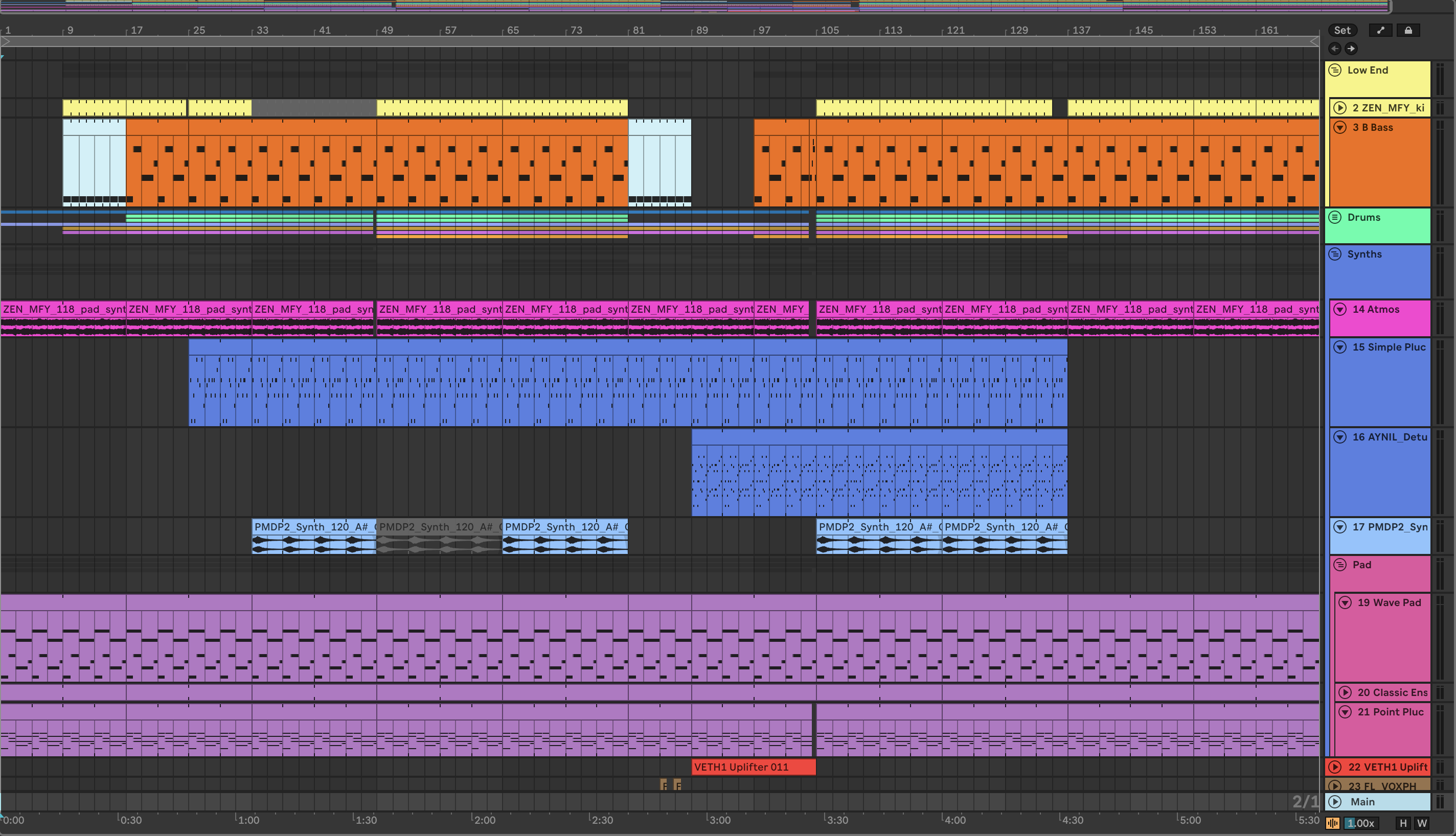Toggle the automation mode icon
The width and height of the screenshot is (1456, 836).
pos(1380,31)
